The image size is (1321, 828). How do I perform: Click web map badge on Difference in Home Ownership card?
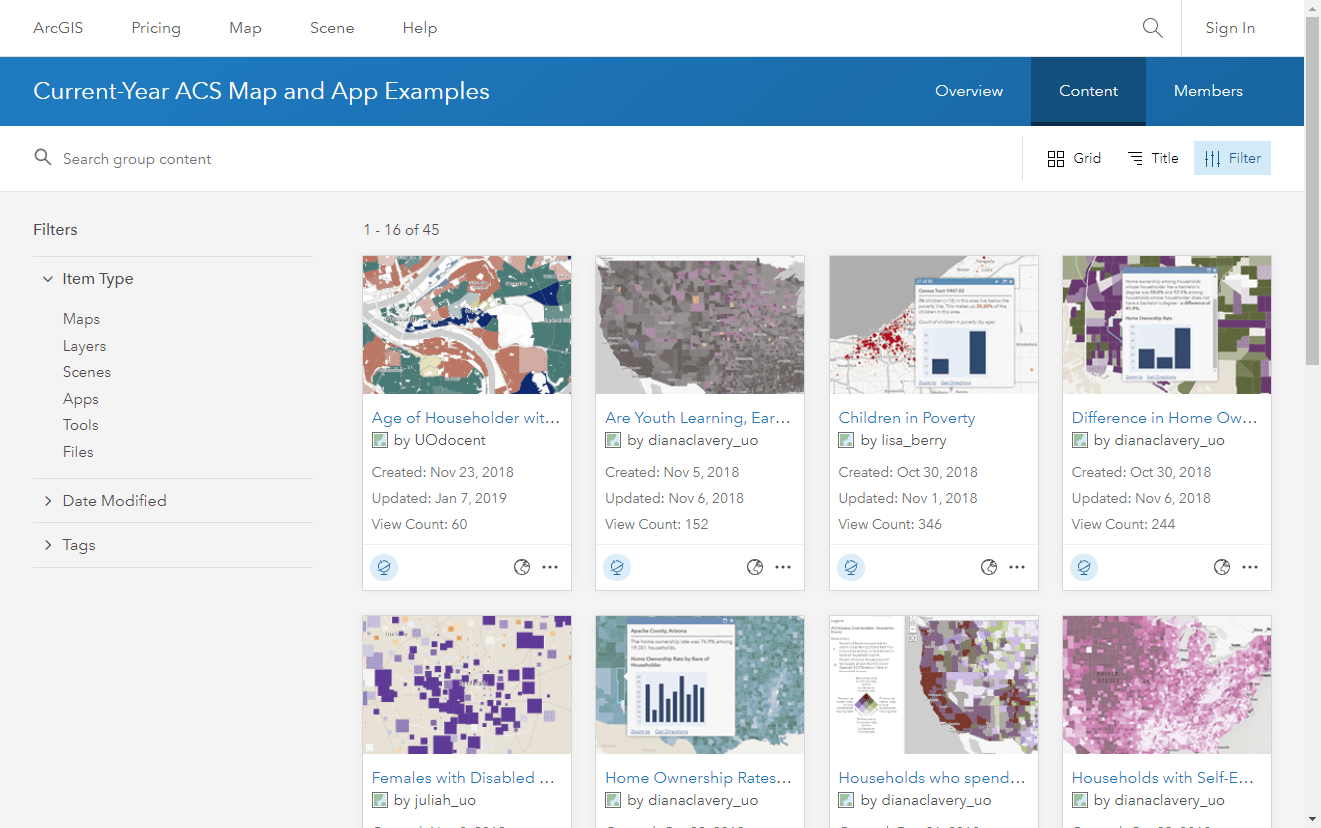pos(1084,567)
